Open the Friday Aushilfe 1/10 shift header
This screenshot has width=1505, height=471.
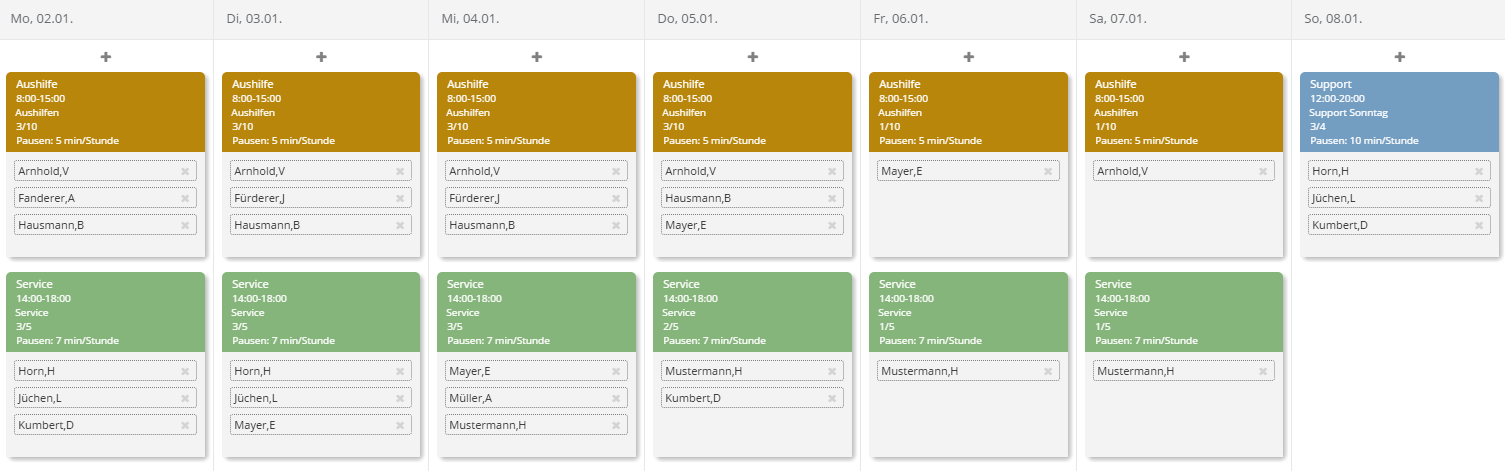(x=968, y=112)
